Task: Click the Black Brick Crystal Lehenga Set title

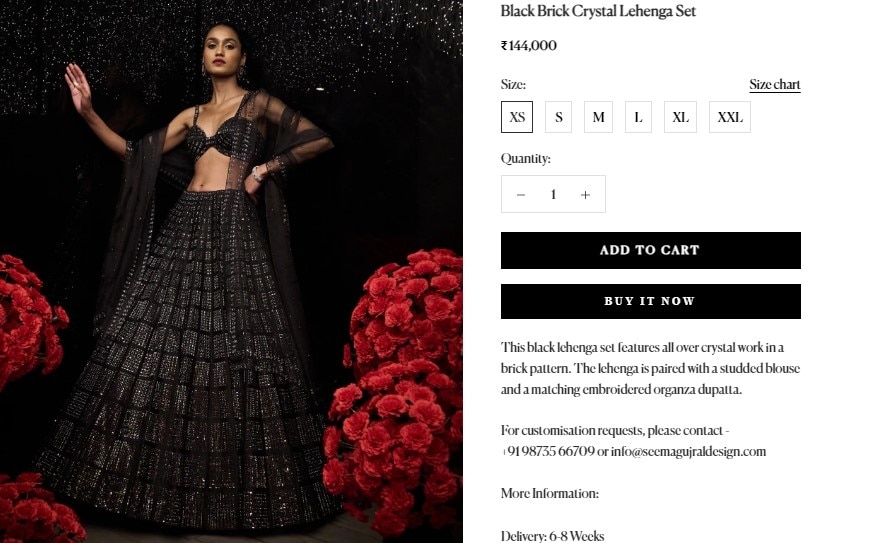Action: [598, 11]
